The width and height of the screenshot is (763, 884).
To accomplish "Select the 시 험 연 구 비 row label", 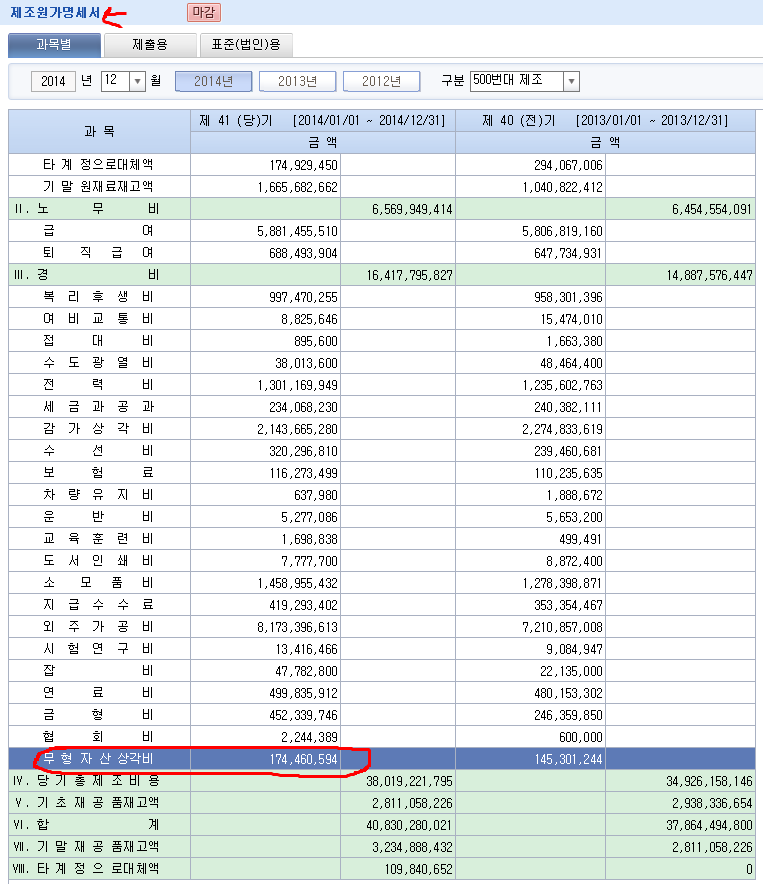I will (x=98, y=648).
